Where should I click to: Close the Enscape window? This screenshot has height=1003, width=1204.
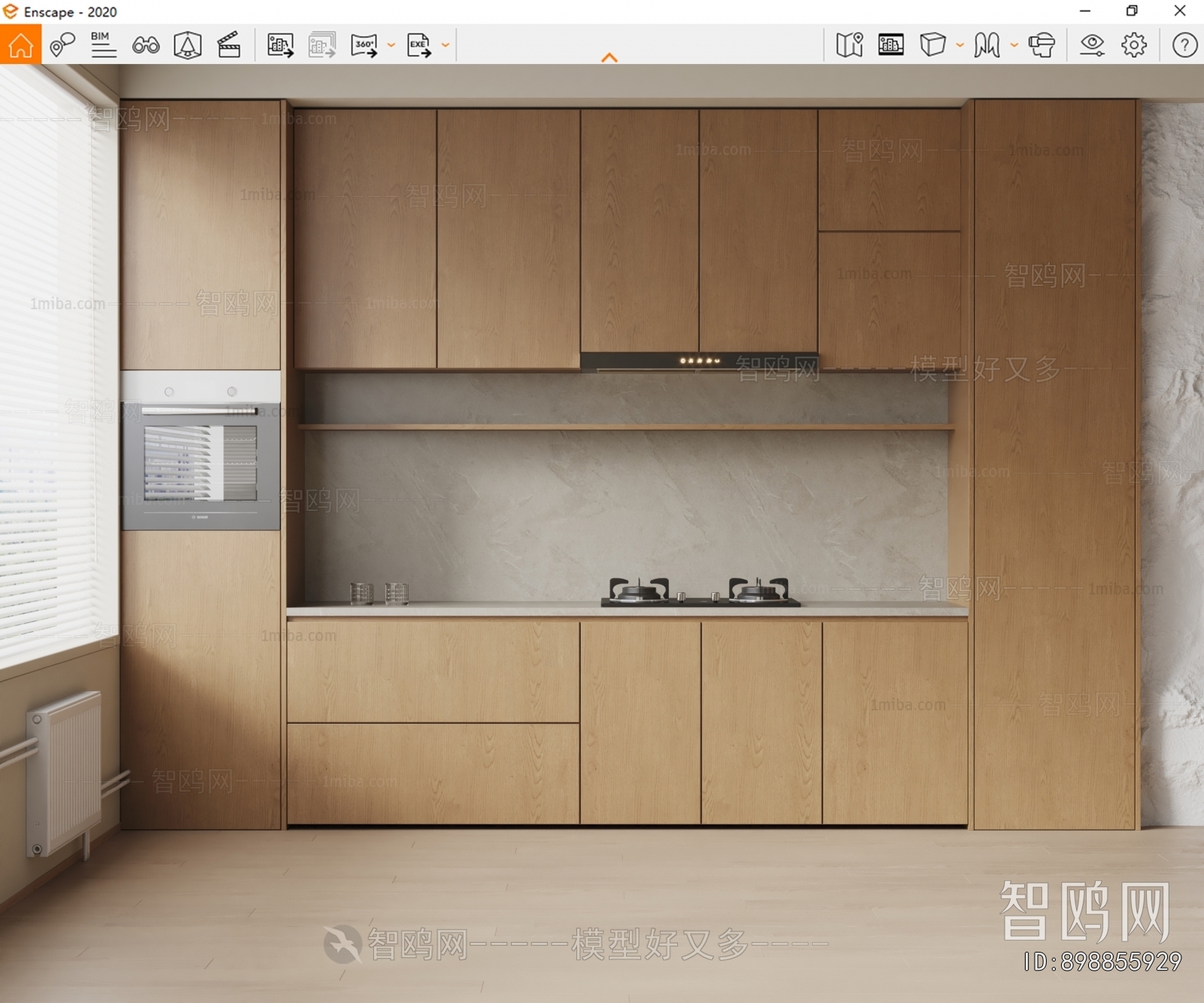[1180, 11]
